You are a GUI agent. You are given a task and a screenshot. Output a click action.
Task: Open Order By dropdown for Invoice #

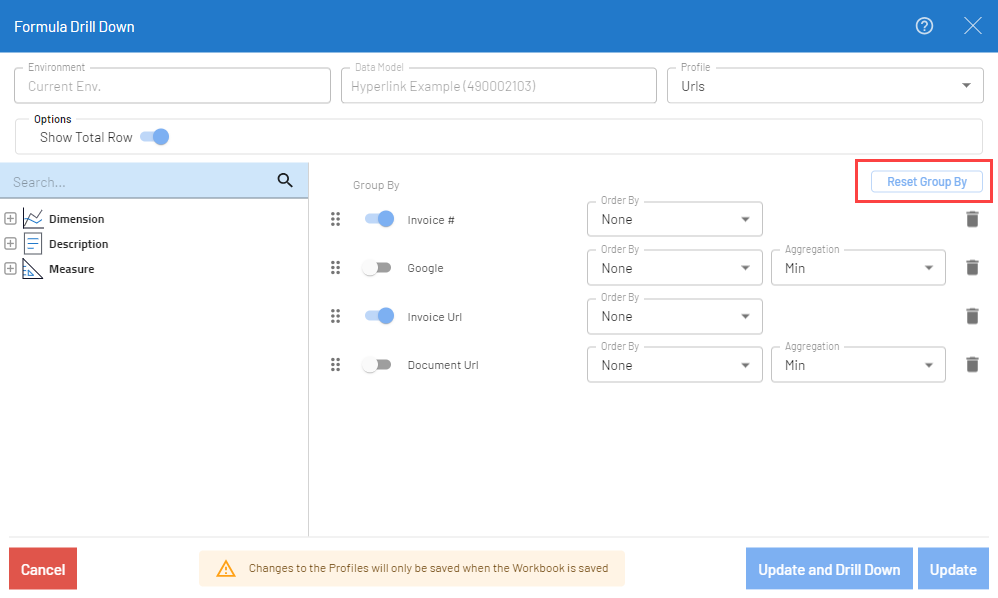[674, 219]
